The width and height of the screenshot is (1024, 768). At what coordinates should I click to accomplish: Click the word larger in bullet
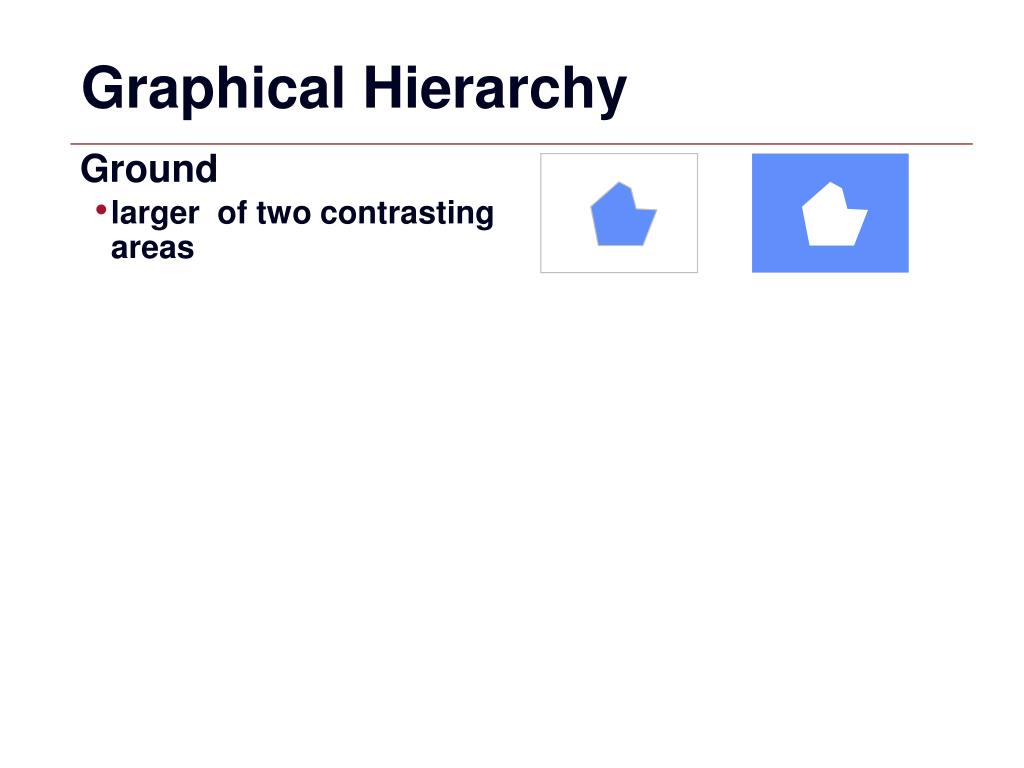[x=155, y=214]
